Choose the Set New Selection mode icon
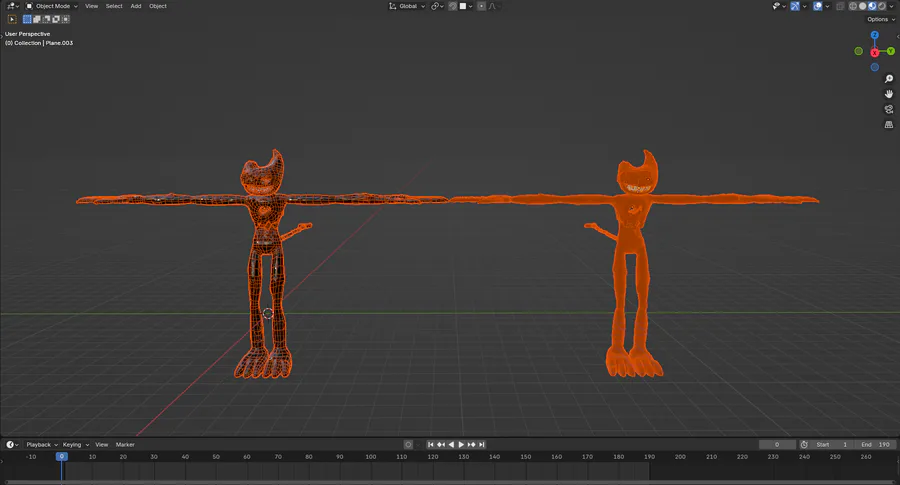The width and height of the screenshot is (900, 485). point(27,19)
